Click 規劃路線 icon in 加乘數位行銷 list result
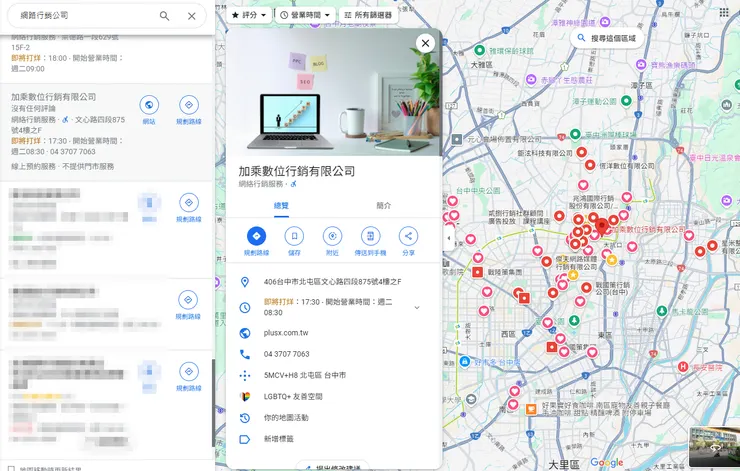This screenshot has width=740, height=471. coord(189,105)
